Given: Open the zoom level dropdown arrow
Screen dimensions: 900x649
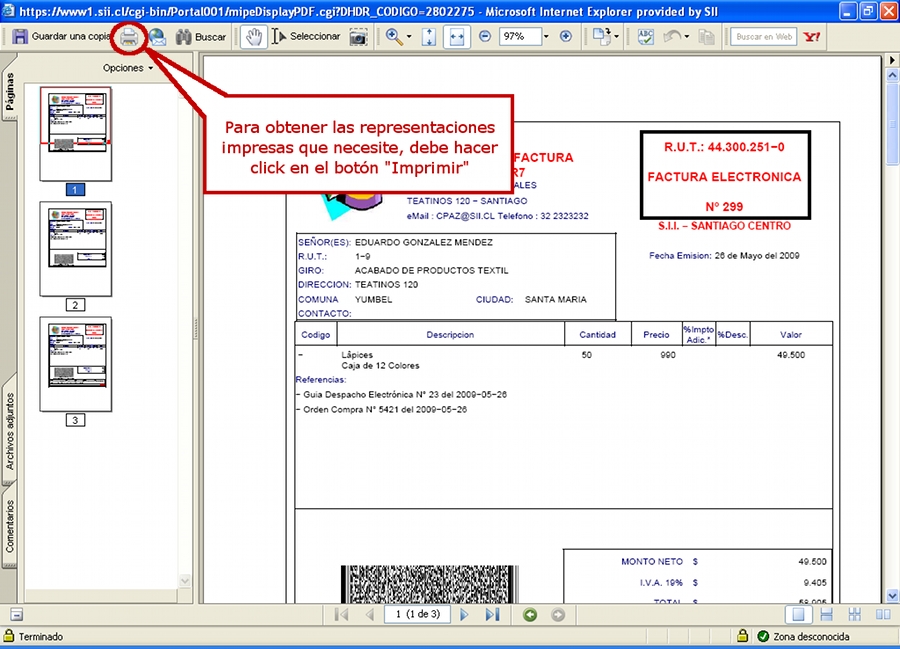Looking at the screenshot, I should (x=546, y=37).
